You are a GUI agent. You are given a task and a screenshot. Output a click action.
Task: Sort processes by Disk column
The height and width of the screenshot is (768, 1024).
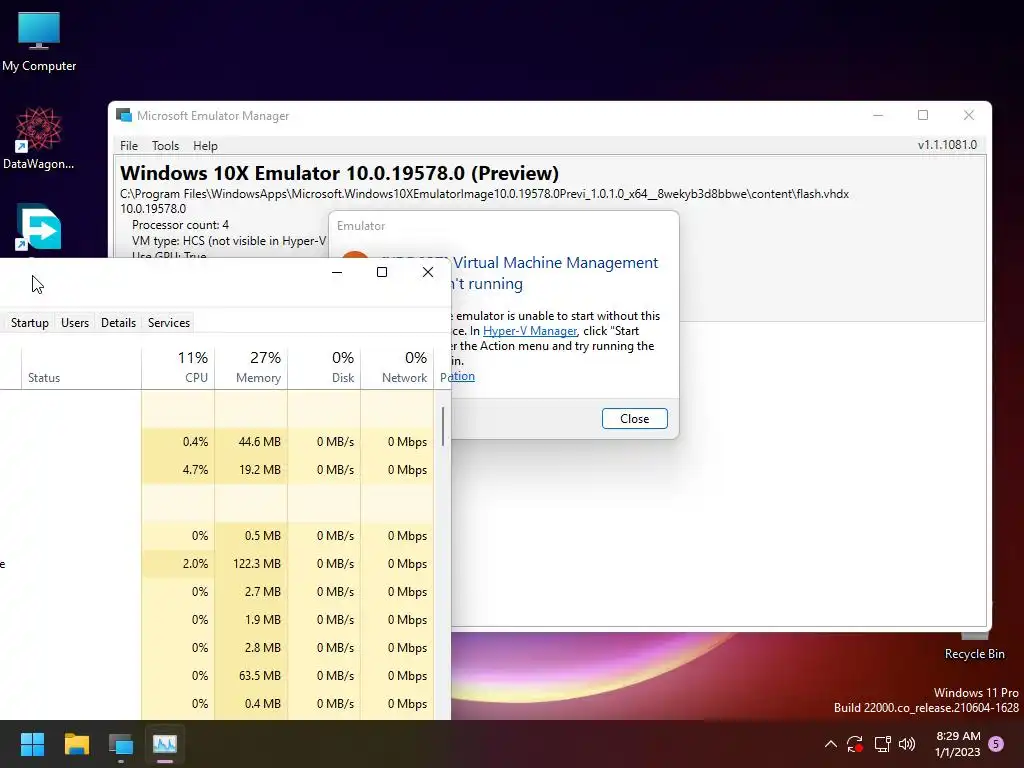pos(325,369)
